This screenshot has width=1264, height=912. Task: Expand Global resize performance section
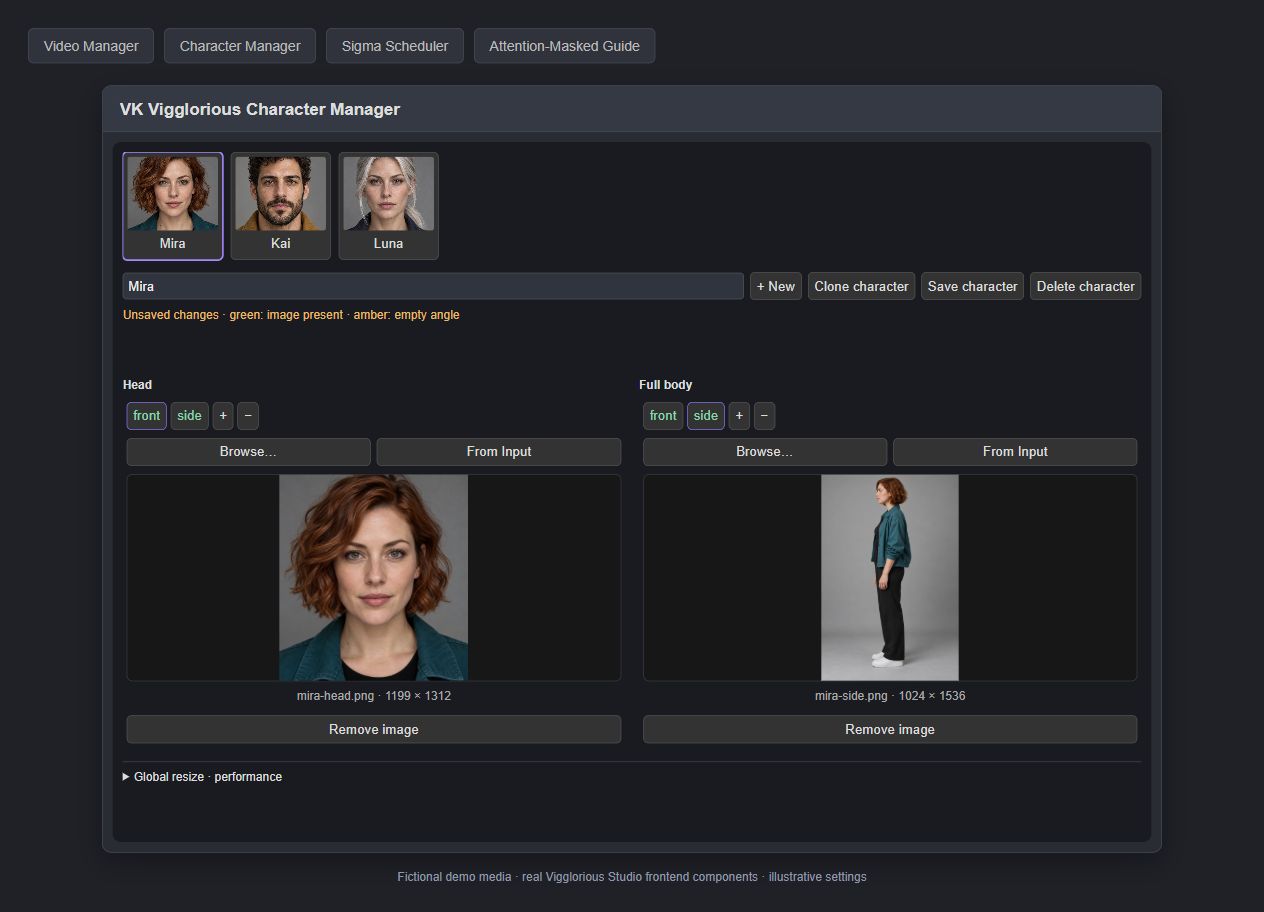click(x=202, y=777)
